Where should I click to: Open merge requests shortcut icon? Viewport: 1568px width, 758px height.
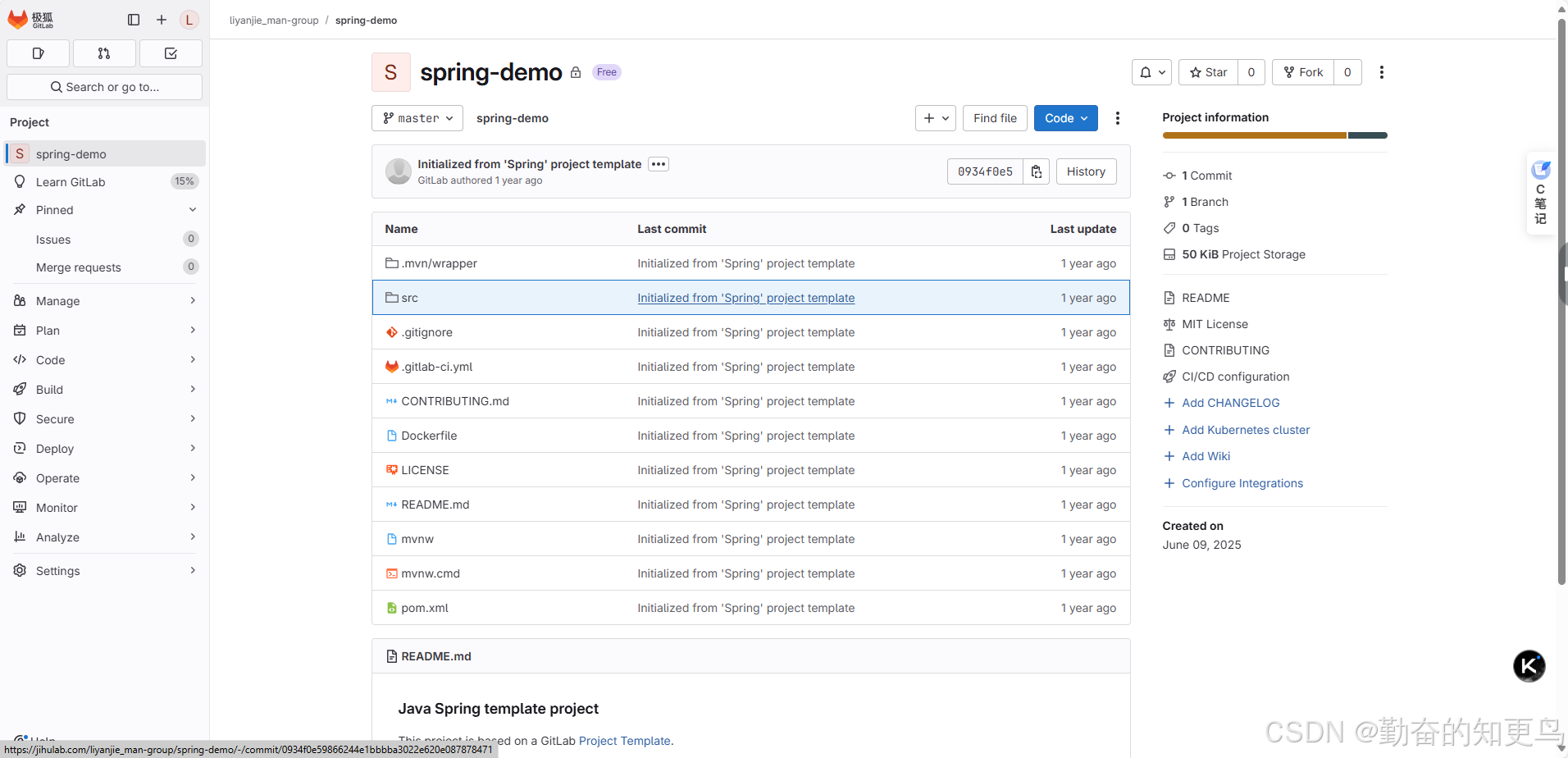[104, 53]
